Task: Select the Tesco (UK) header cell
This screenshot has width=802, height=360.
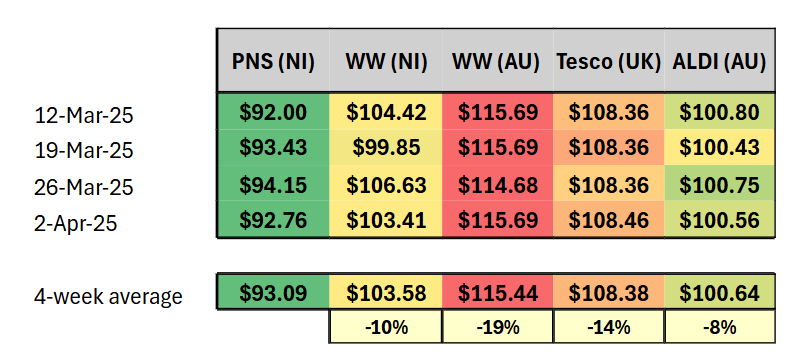Action: point(609,61)
